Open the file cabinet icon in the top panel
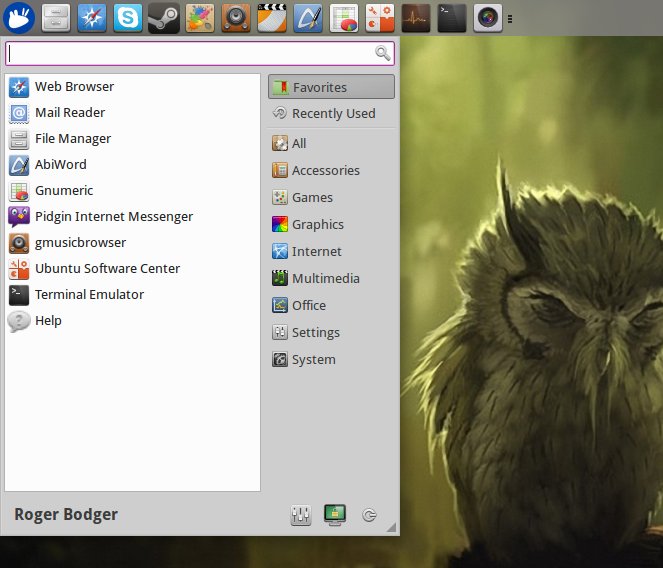The height and width of the screenshot is (568, 663). point(56,17)
